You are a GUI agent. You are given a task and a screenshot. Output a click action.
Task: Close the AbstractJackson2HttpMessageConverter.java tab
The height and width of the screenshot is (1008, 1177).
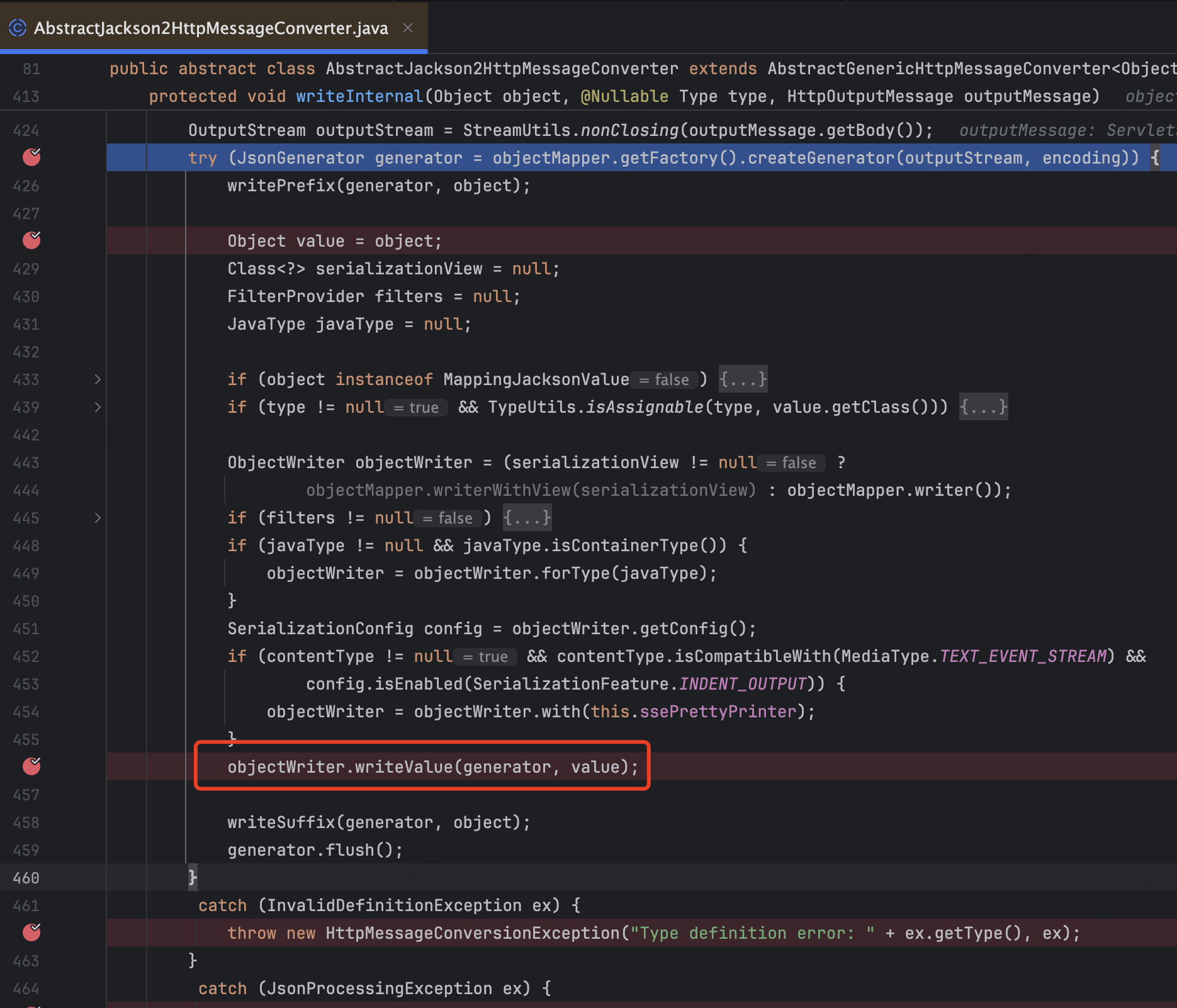408,28
